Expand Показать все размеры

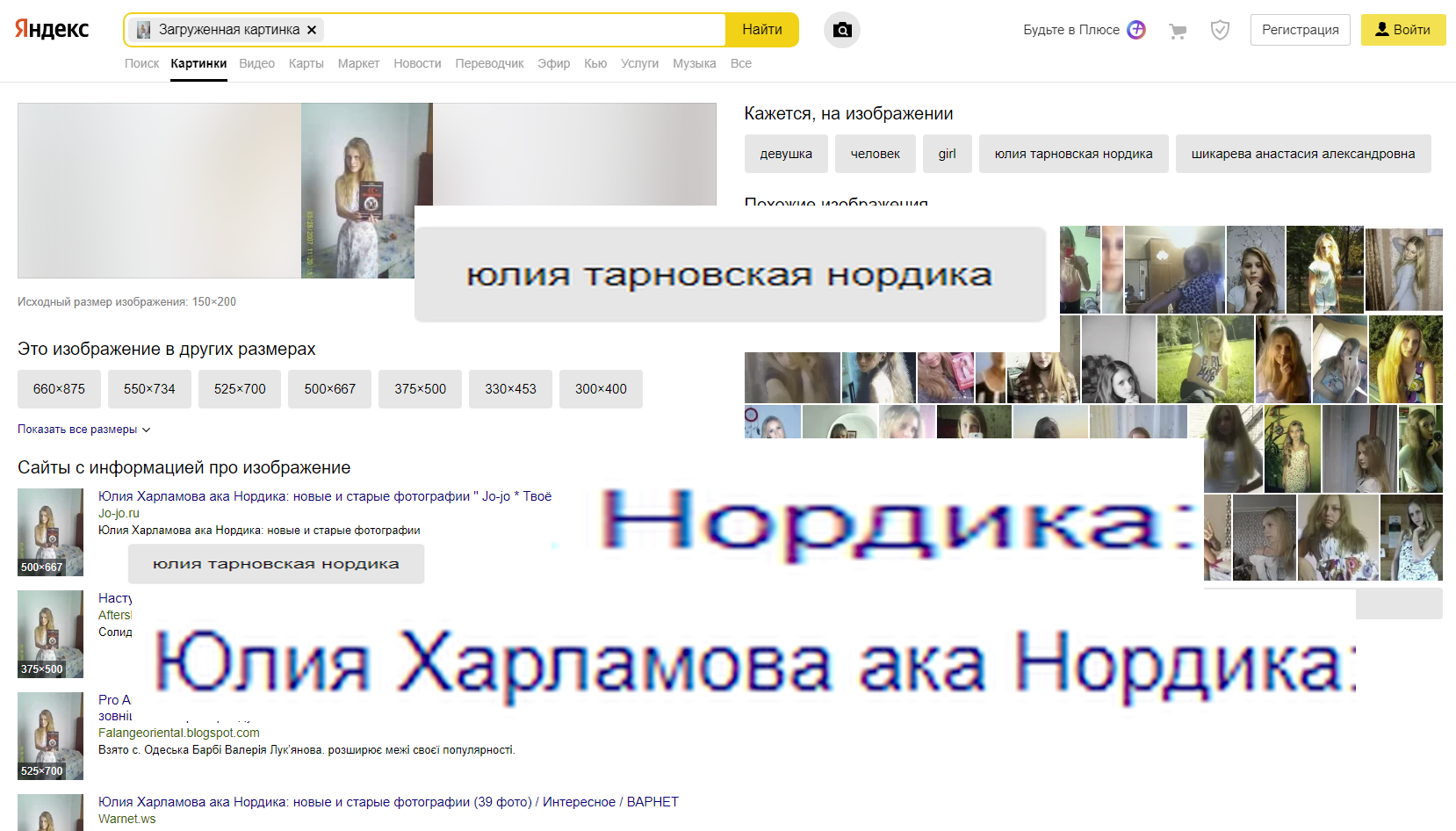pyautogui.click(x=84, y=430)
